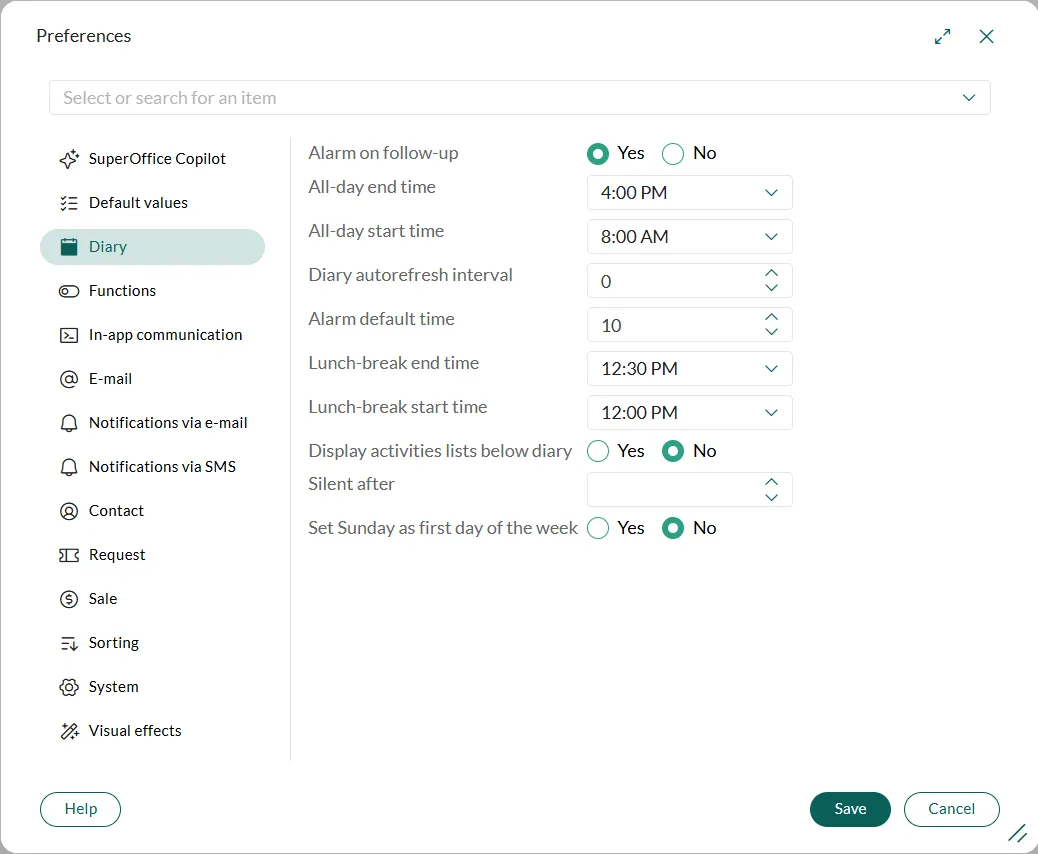Switch to Notifications via SMS section
The width and height of the screenshot is (1038, 854).
(161, 467)
